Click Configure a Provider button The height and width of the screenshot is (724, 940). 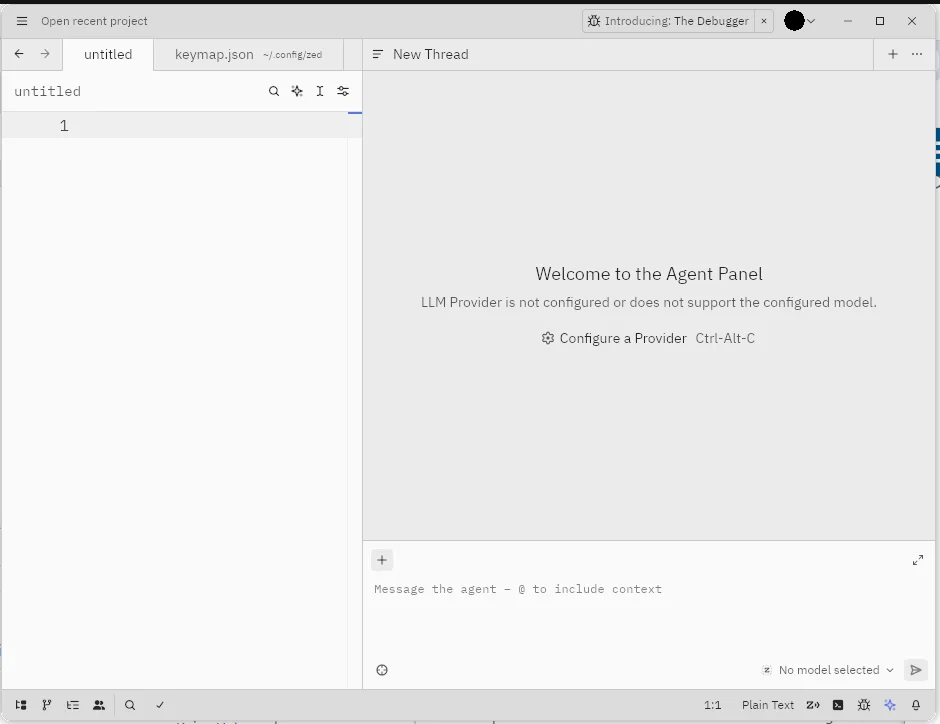[647, 338]
